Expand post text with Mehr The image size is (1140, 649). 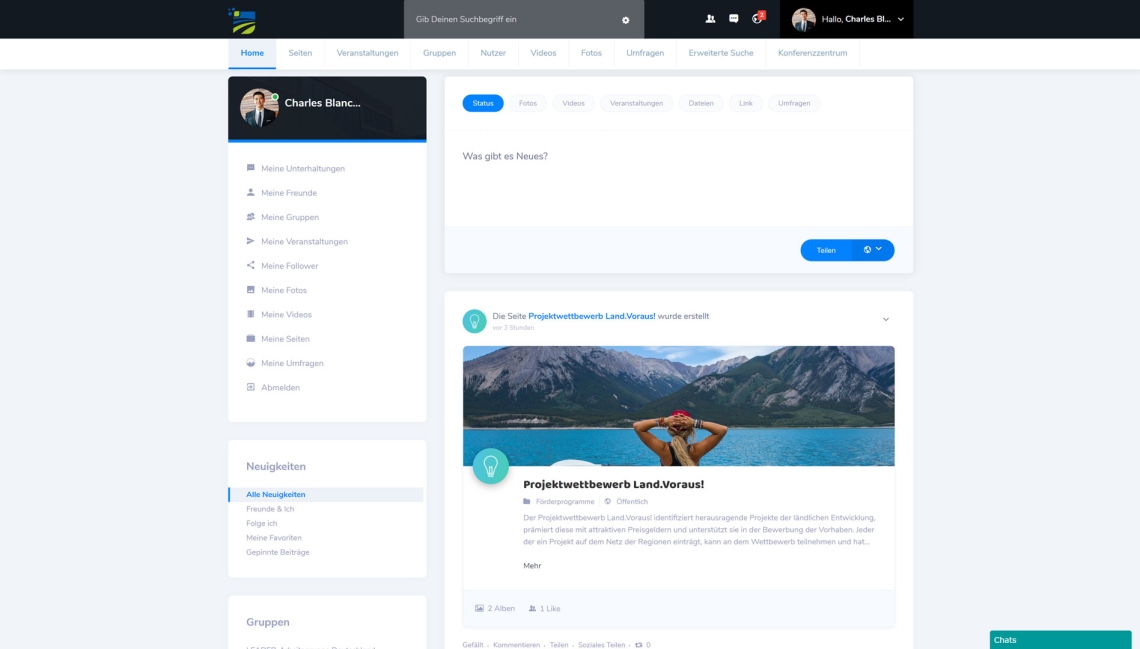[x=532, y=565]
